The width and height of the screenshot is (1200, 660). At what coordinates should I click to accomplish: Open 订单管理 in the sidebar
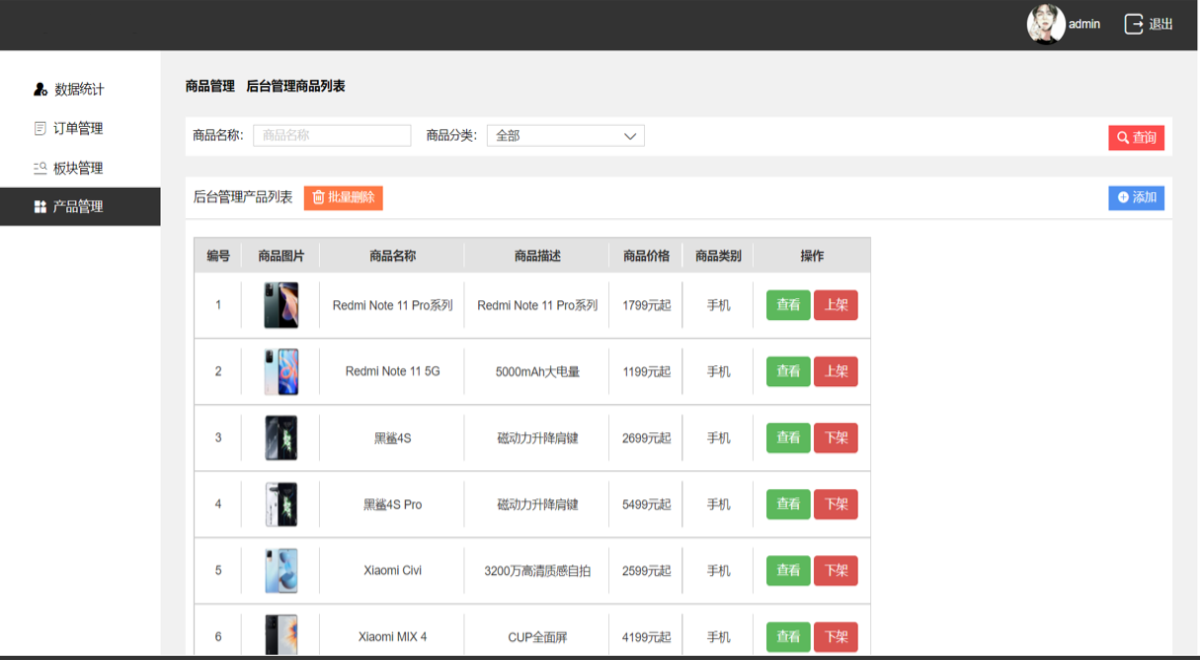tap(80, 128)
